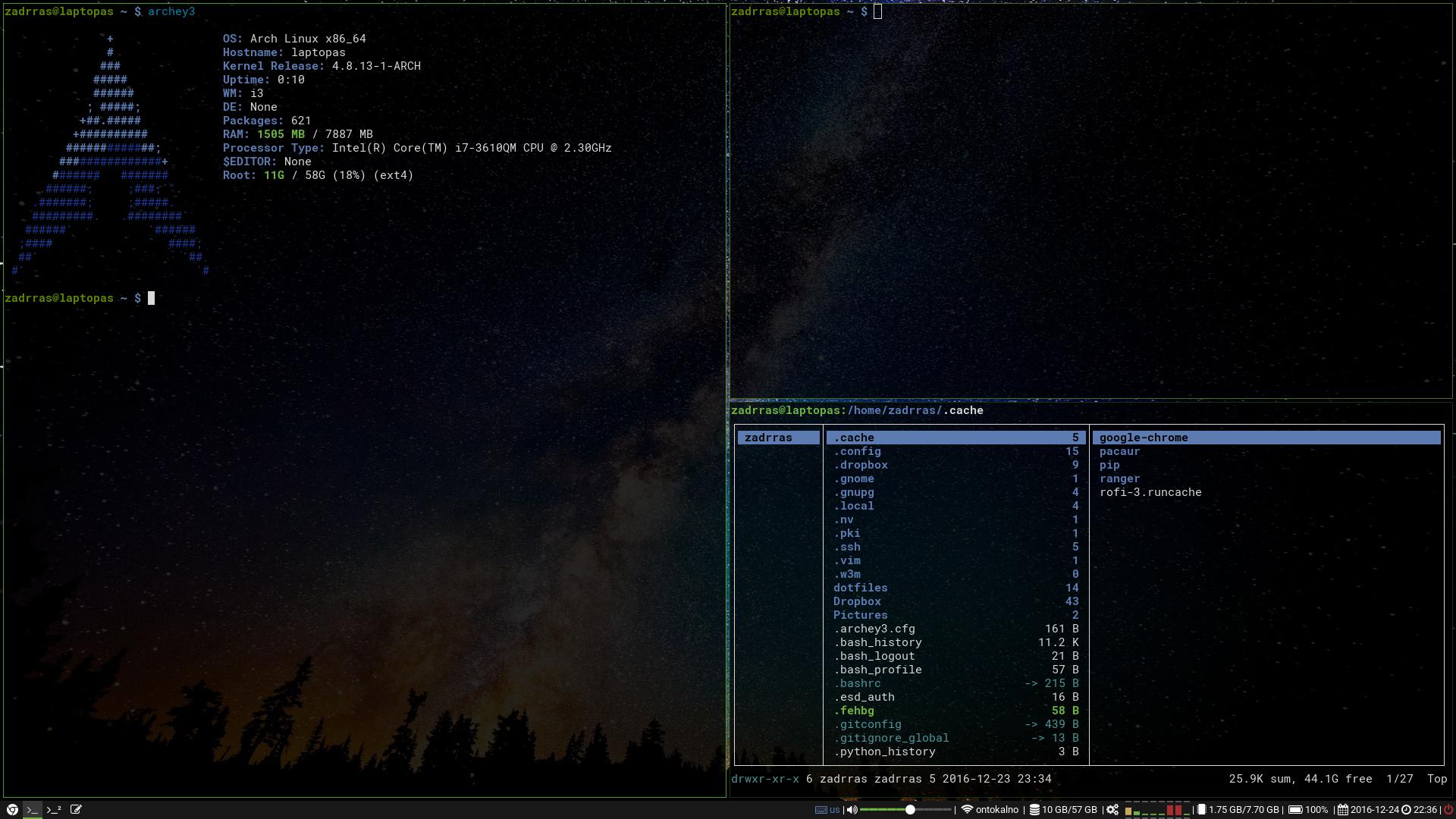Click the 'ontokalno' network name
The width and height of the screenshot is (1456, 819).
coord(997,810)
